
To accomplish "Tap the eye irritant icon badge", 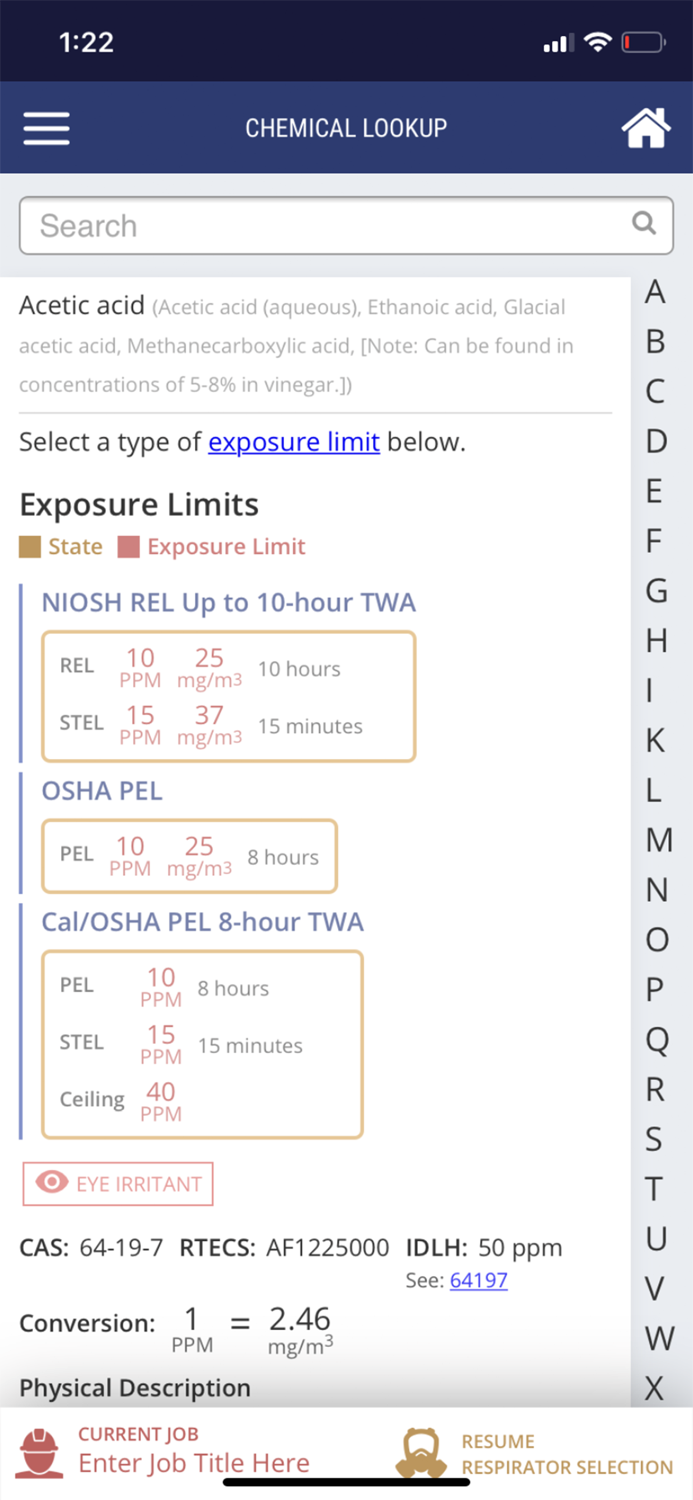I will pyautogui.click(x=51, y=1183).
